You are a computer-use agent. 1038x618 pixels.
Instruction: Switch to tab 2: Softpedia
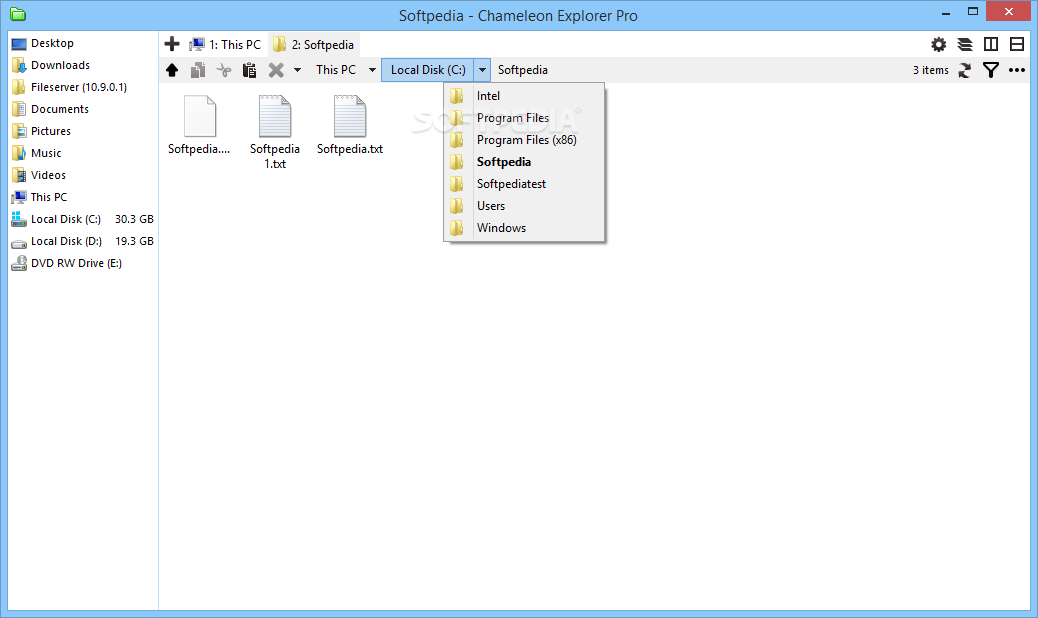pyautogui.click(x=314, y=44)
